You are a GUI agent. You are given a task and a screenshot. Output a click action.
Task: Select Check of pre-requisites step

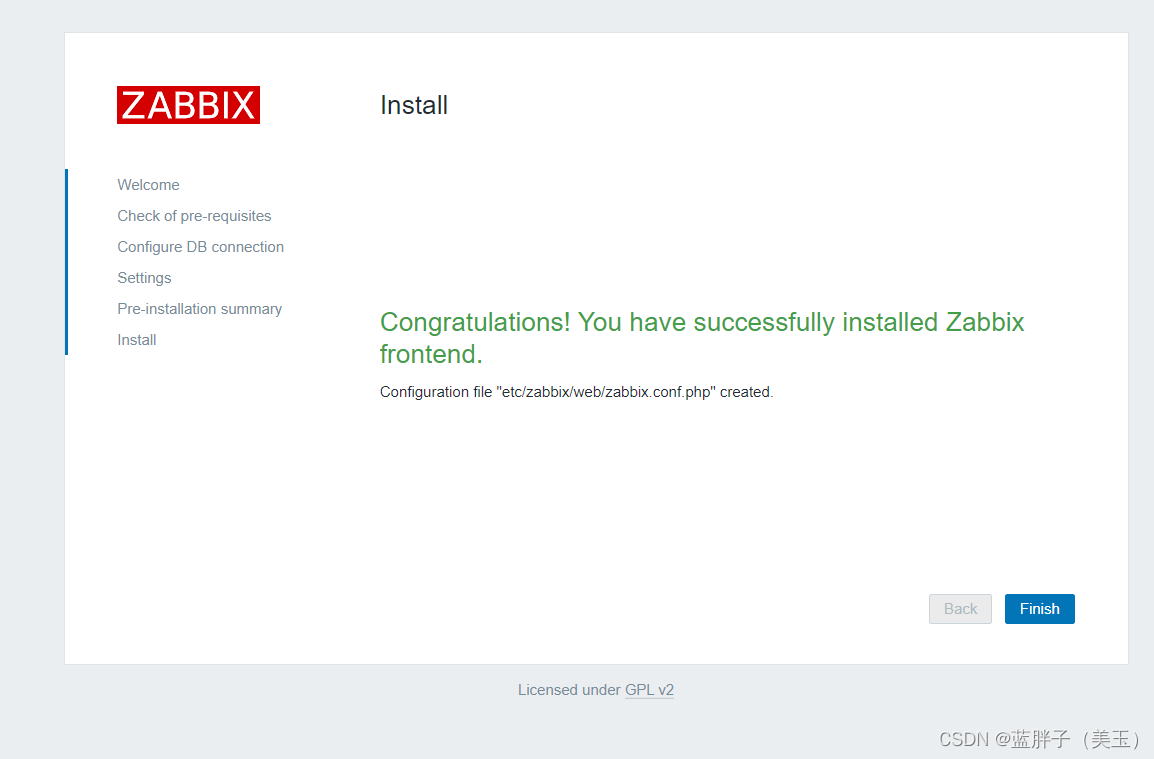[x=194, y=216]
